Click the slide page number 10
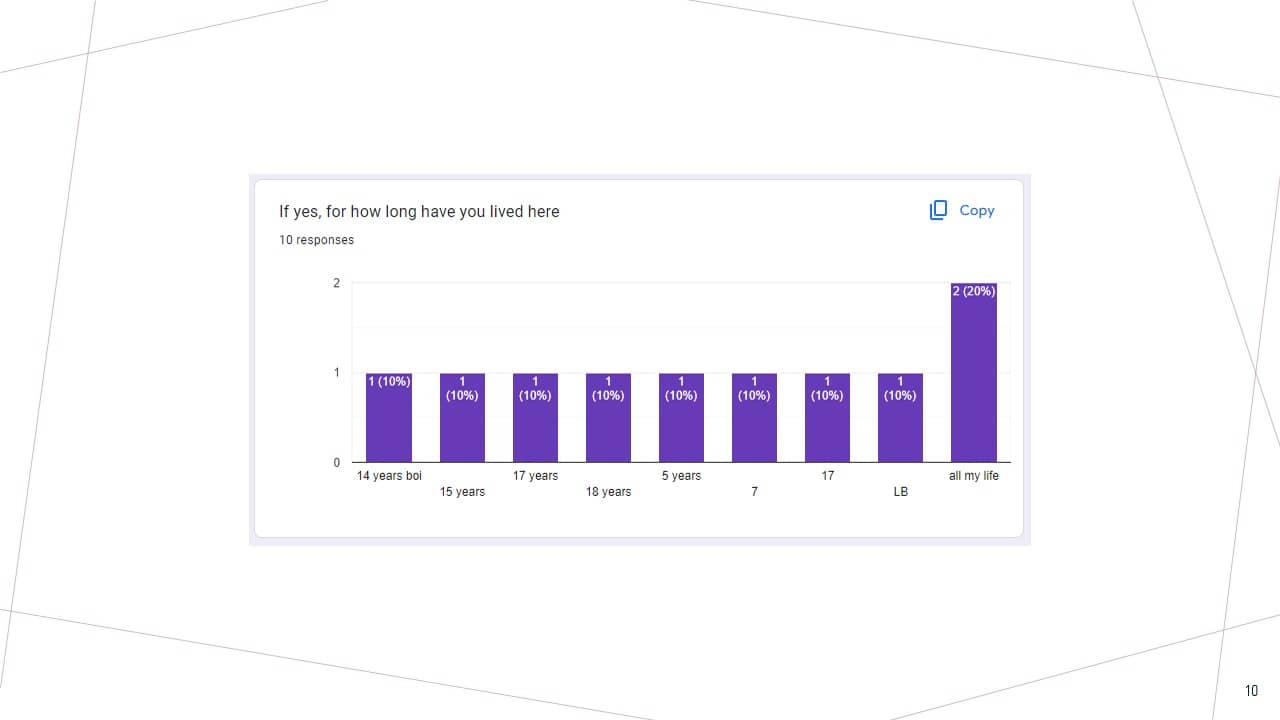This screenshot has width=1280, height=720. click(x=1251, y=691)
